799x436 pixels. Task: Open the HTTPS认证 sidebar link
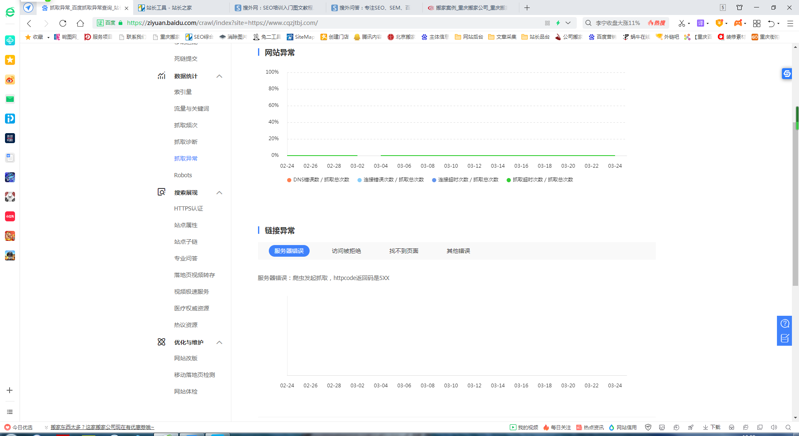tap(188, 209)
